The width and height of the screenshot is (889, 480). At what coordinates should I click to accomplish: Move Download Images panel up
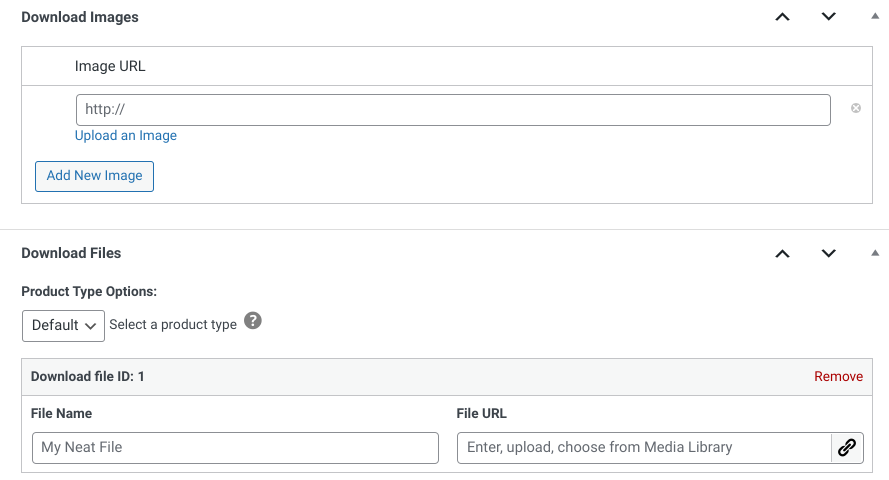click(782, 17)
